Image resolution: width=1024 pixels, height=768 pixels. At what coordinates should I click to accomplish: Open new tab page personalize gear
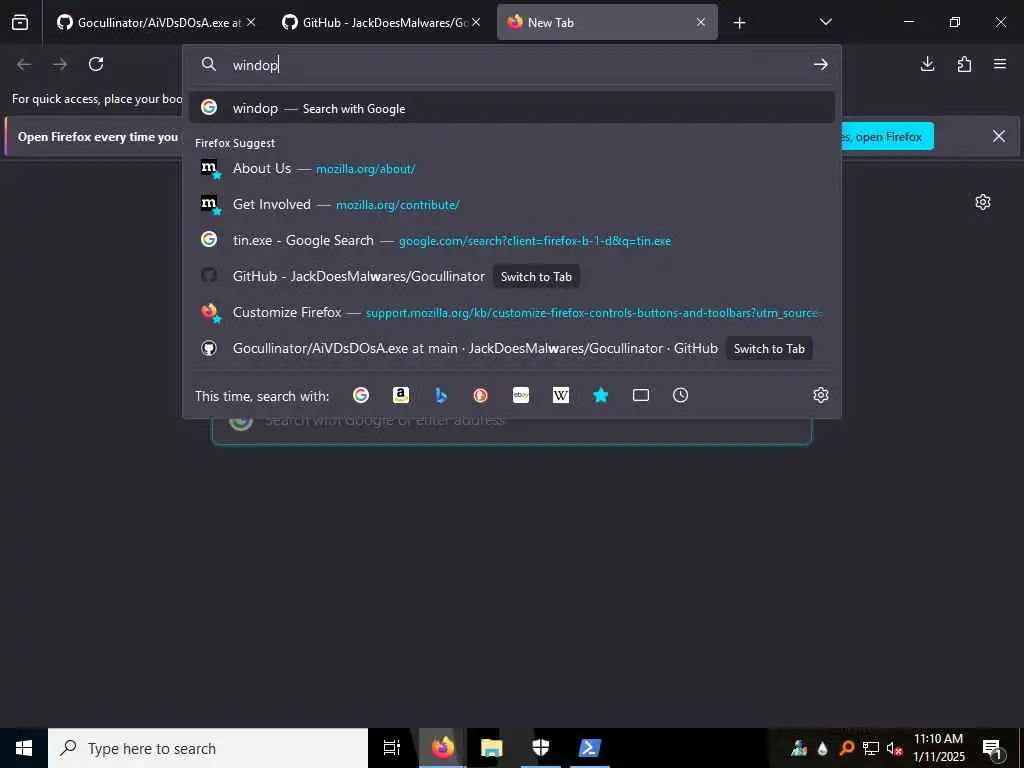pyautogui.click(x=983, y=202)
